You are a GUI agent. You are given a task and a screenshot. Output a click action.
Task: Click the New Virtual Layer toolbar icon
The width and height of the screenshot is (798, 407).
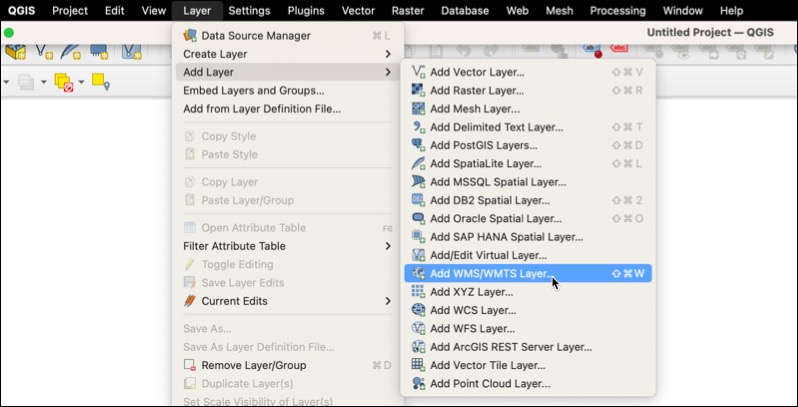point(131,51)
